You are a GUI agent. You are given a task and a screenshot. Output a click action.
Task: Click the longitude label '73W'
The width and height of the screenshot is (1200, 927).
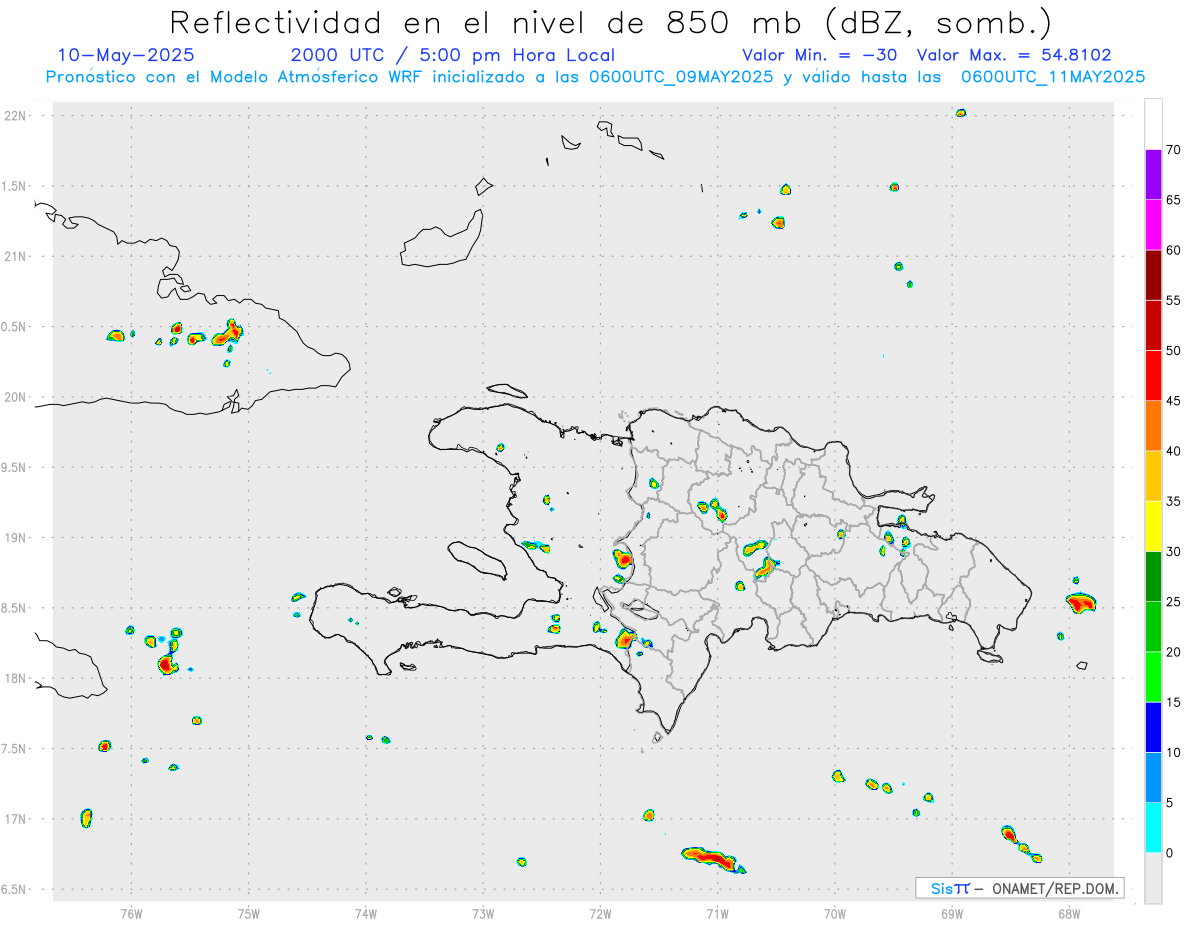coord(483,913)
